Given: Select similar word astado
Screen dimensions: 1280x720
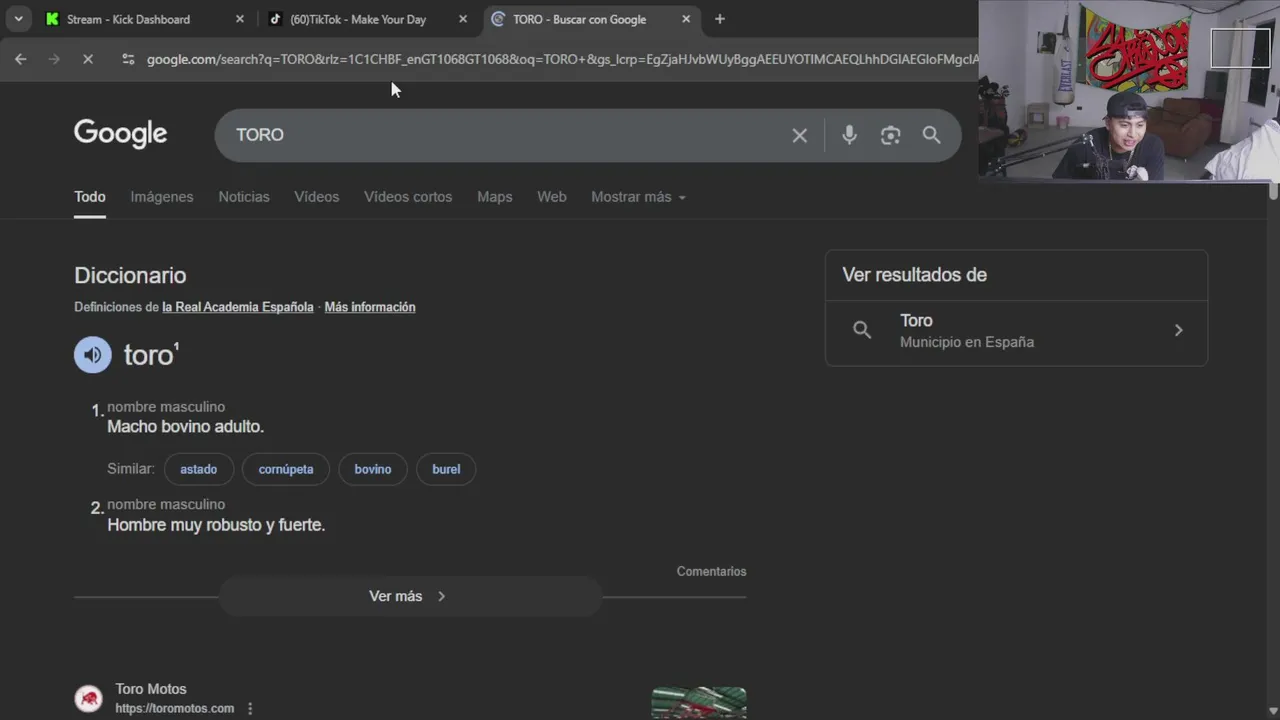Looking at the screenshot, I should point(198,469).
